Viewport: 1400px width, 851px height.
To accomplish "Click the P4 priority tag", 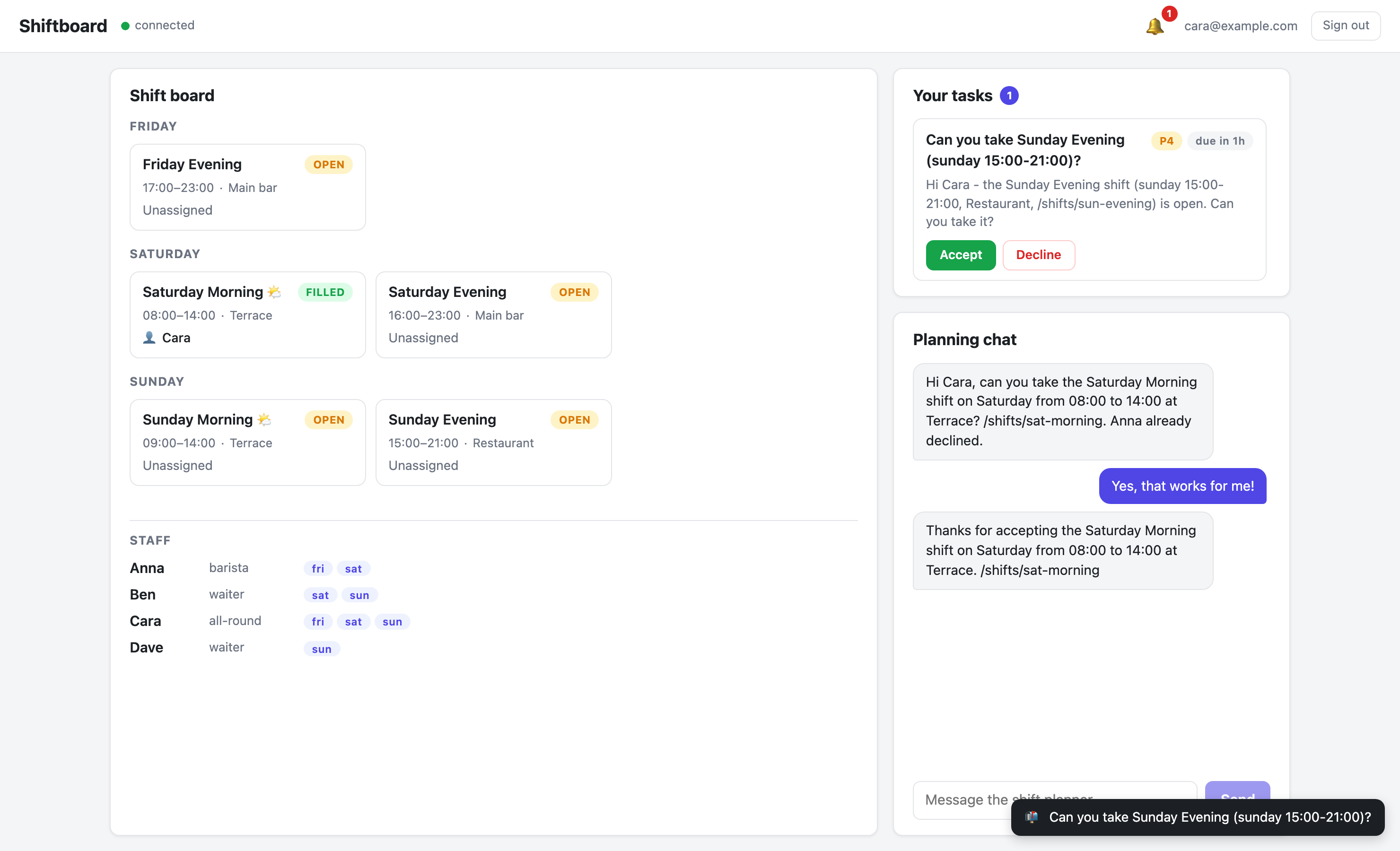I will point(1166,141).
